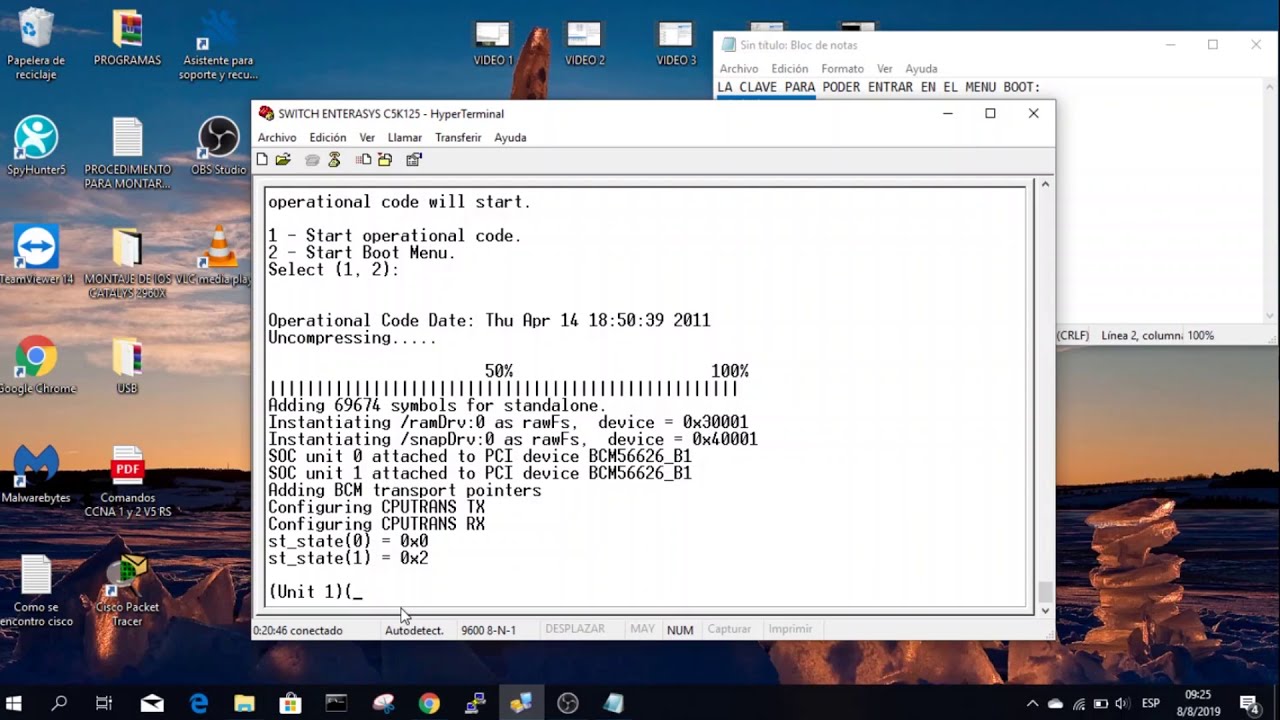Image resolution: width=1280 pixels, height=720 pixels.
Task: Select the USB desktop folder icon
Action: click(x=127, y=365)
